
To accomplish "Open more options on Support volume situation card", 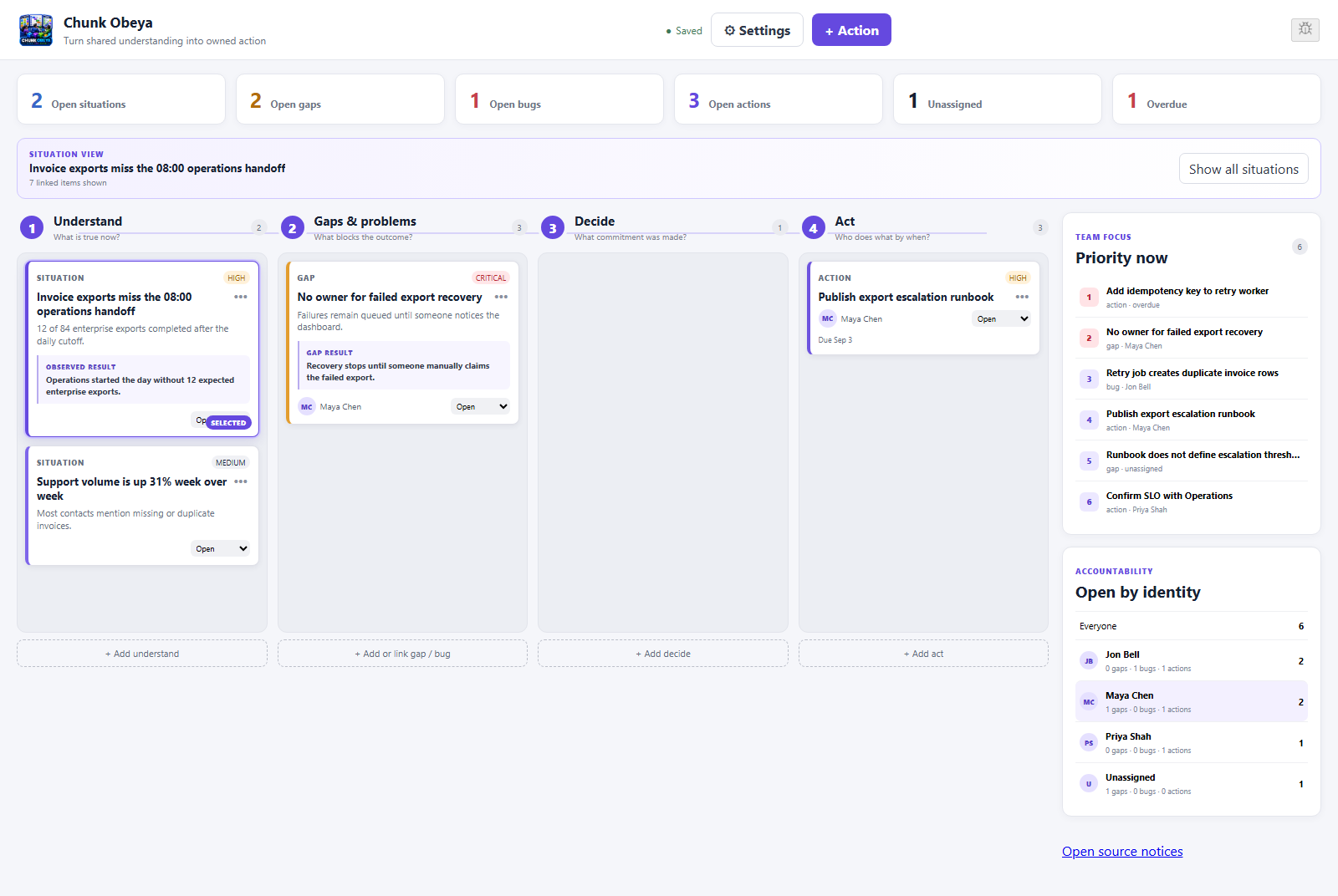I will (x=241, y=481).
